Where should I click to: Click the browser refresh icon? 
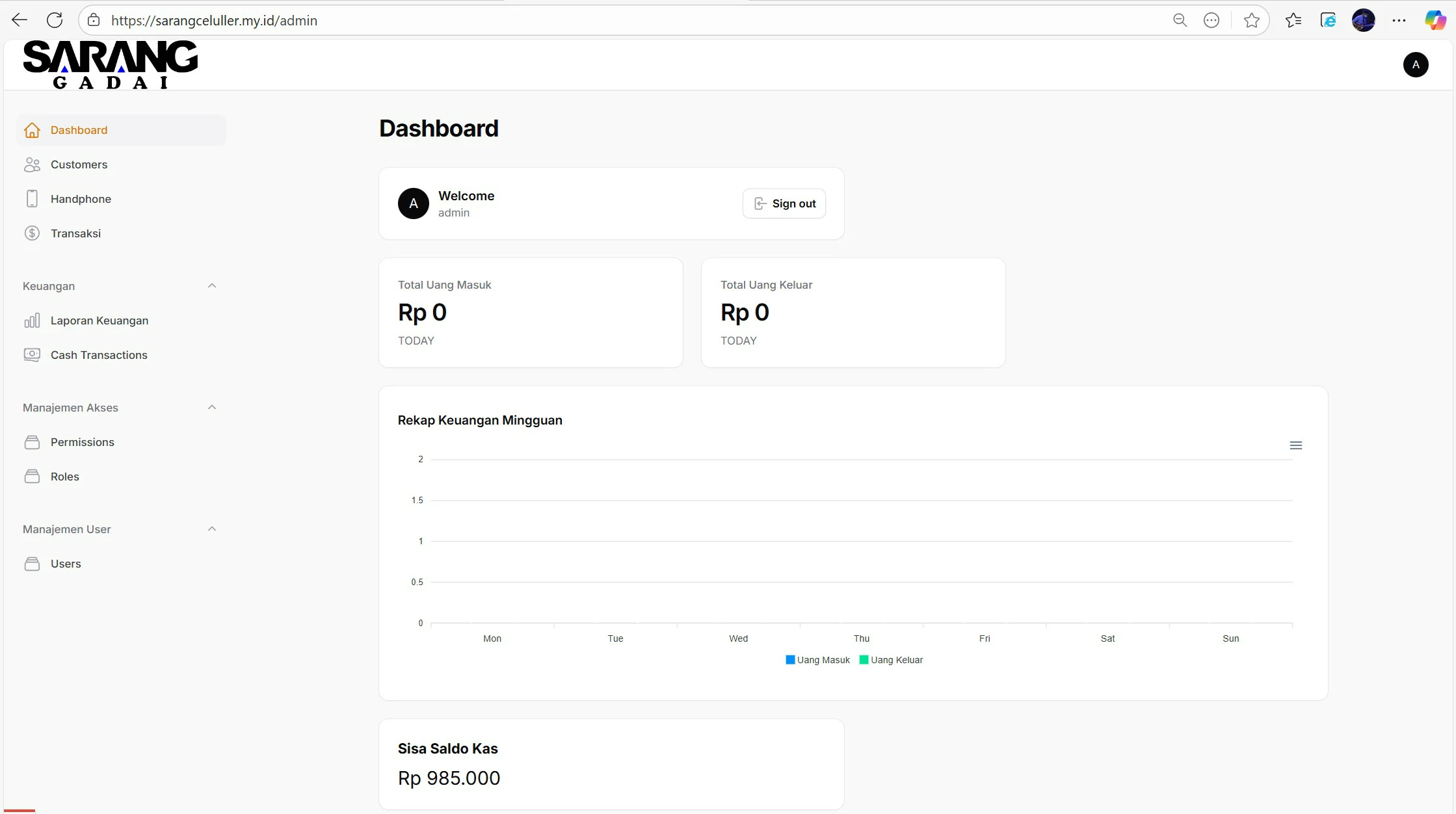[55, 20]
